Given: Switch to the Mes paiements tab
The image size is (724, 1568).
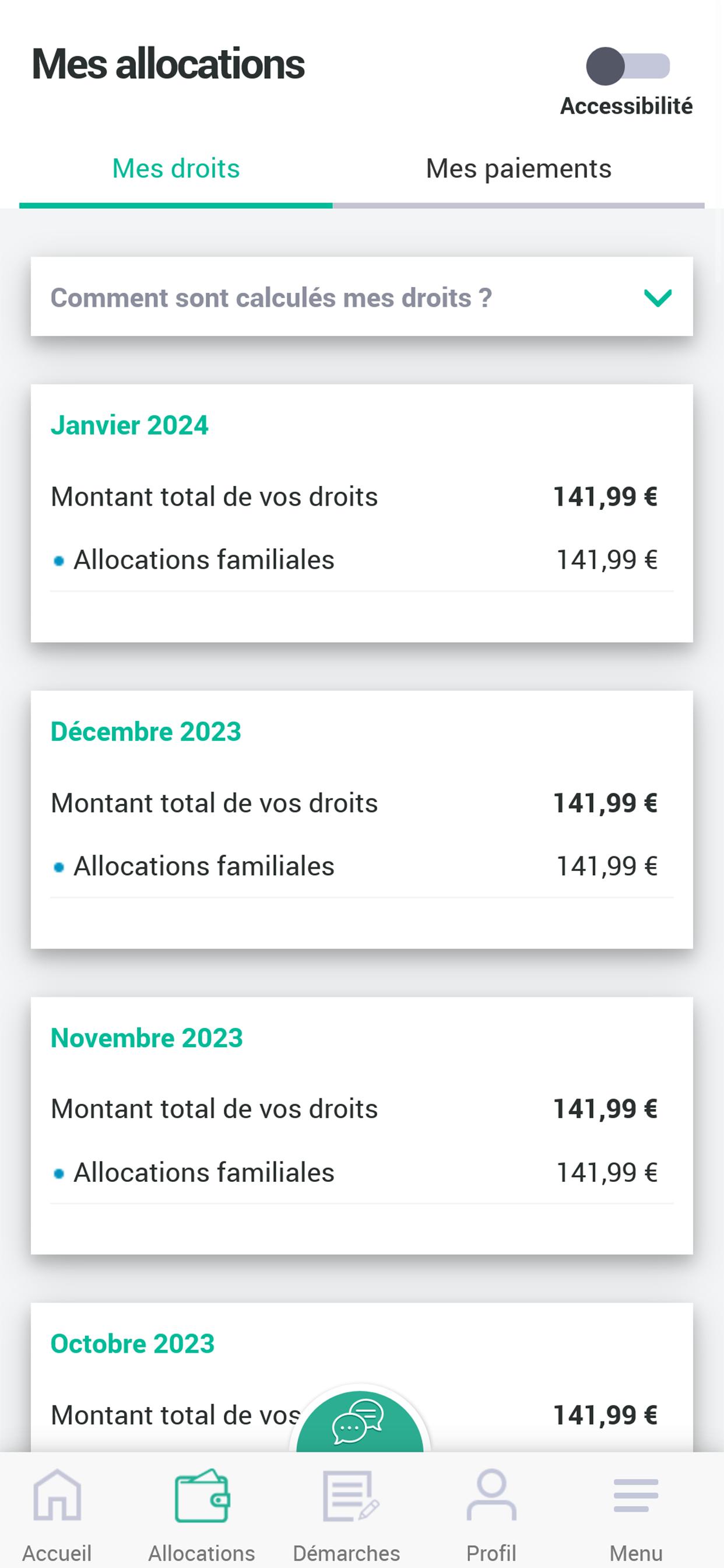Looking at the screenshot, I should (x=518, y=169).
